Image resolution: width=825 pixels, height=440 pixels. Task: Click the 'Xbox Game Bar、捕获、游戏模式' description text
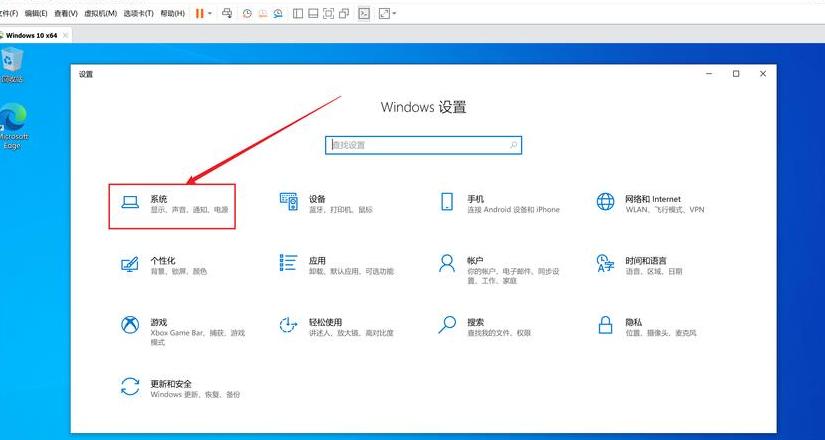coord(198,337)
